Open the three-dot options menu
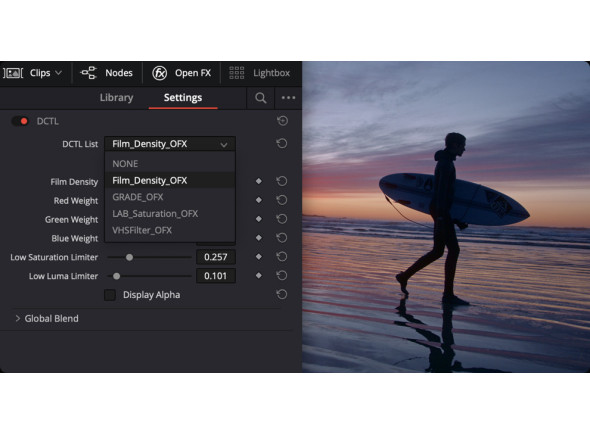The height and width of the screenshot is (434, 590). (288, 98)
